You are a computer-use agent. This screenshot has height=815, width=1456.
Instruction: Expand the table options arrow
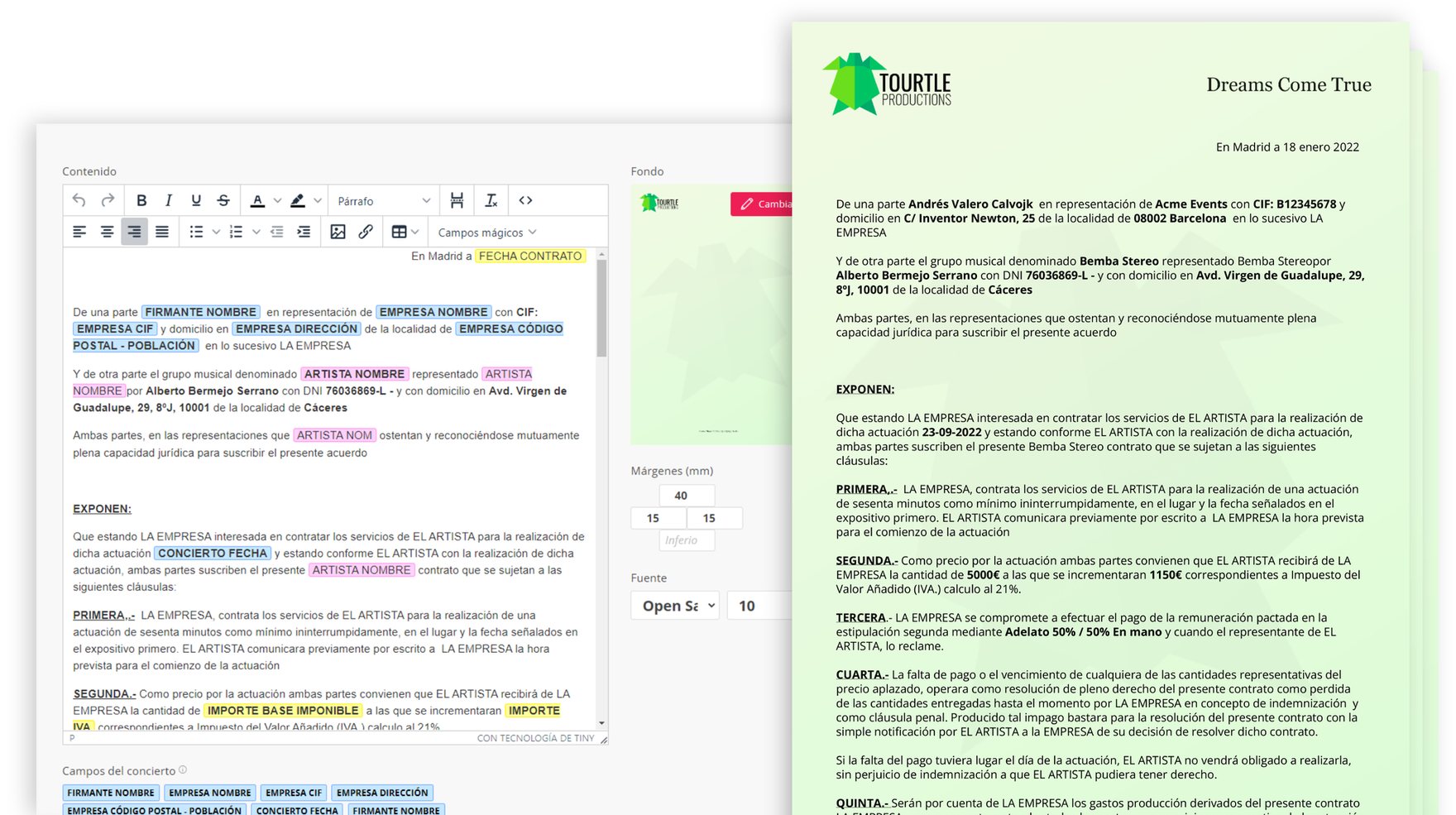pos(415,232)
